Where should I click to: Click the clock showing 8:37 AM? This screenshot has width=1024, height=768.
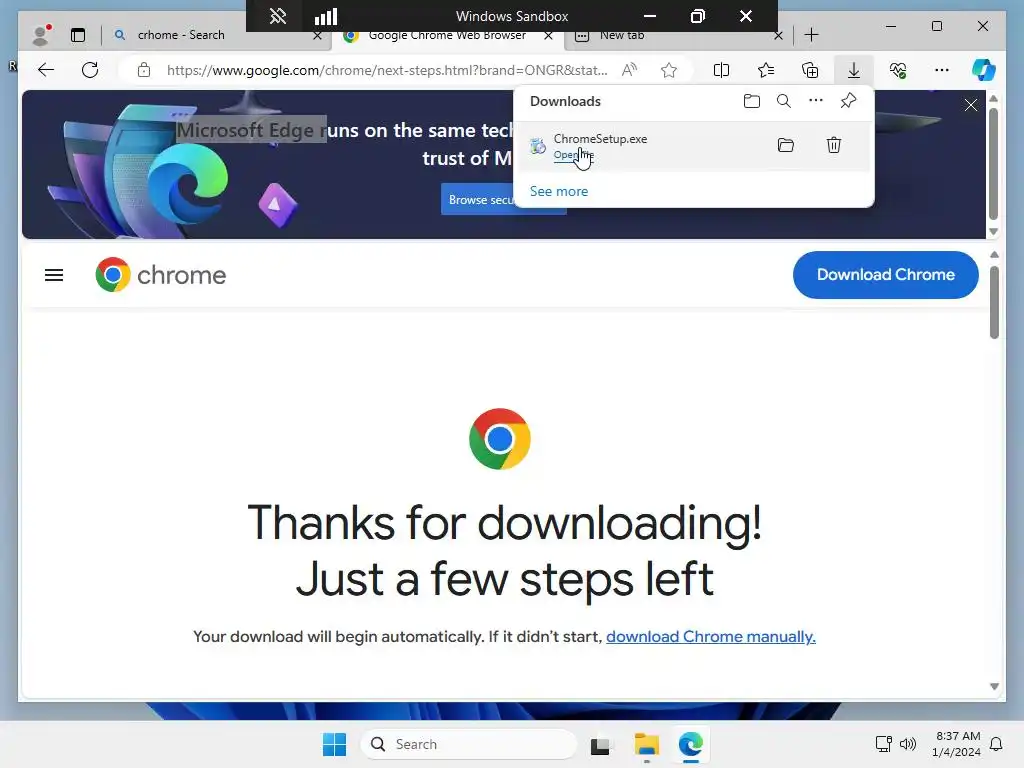[956, 744]
